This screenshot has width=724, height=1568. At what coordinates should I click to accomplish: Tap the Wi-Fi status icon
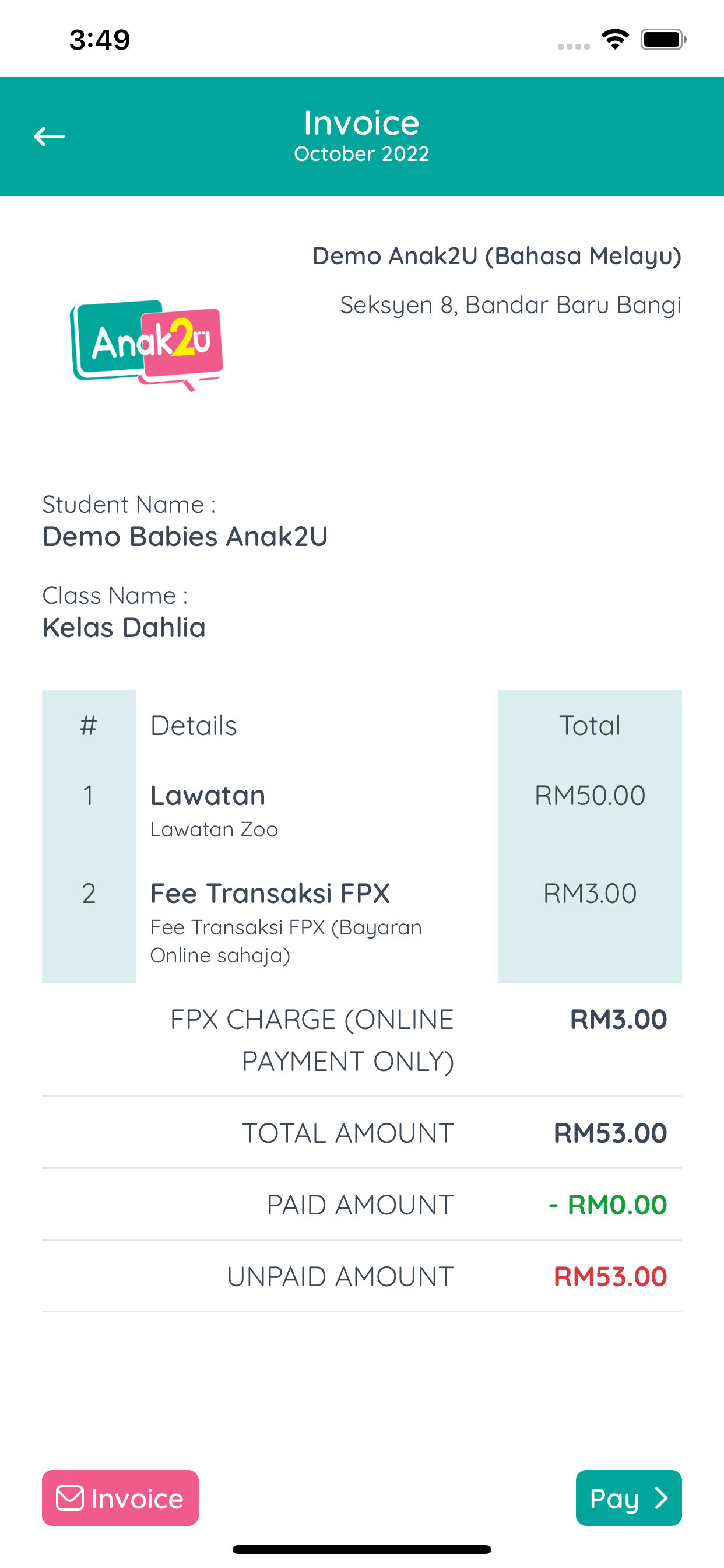[615, 40]
